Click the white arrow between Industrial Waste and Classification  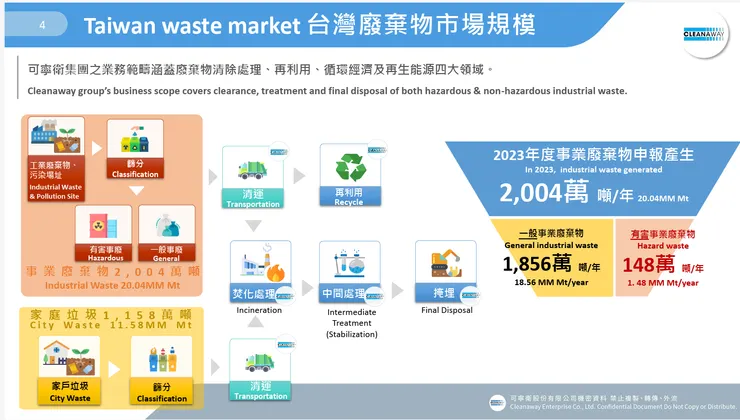coord(96,148)
